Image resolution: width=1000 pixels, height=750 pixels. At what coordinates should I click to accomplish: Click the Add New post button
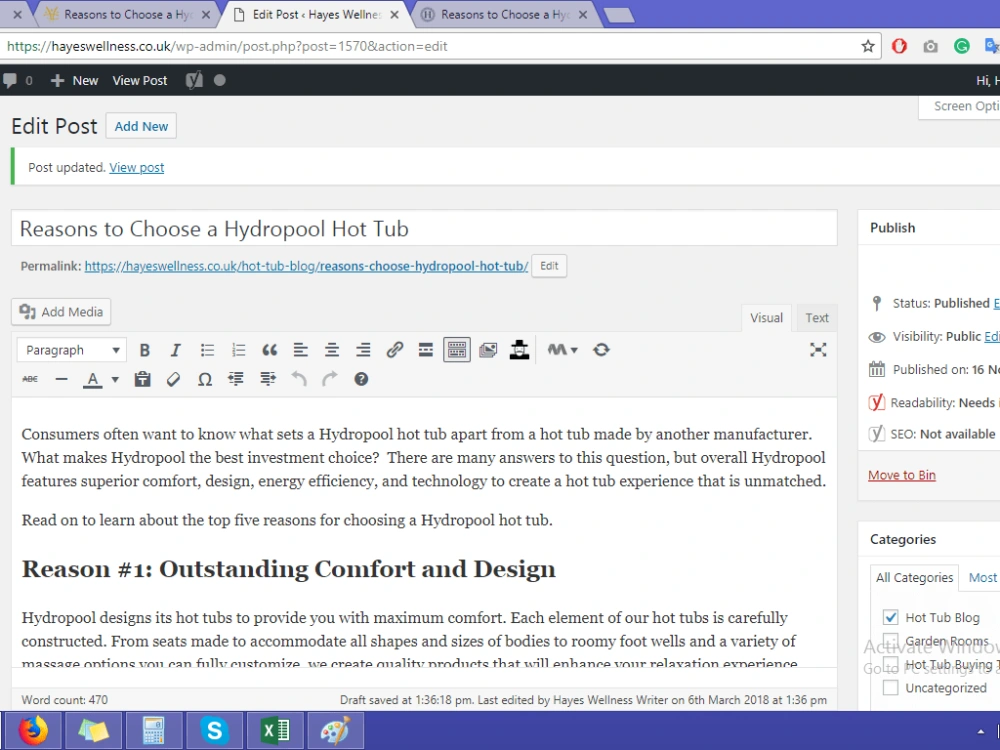141,126
